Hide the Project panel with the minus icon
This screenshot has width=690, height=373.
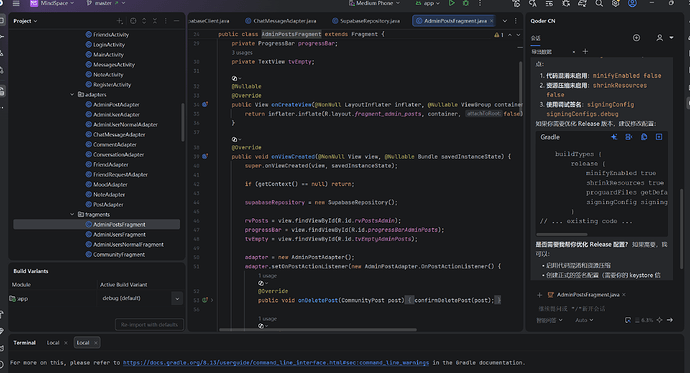click(176, 21)
